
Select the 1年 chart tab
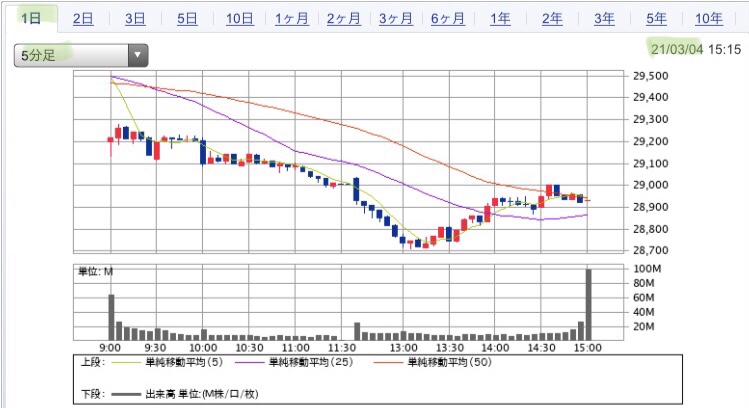pyautogui.click(x=500, y=19)
